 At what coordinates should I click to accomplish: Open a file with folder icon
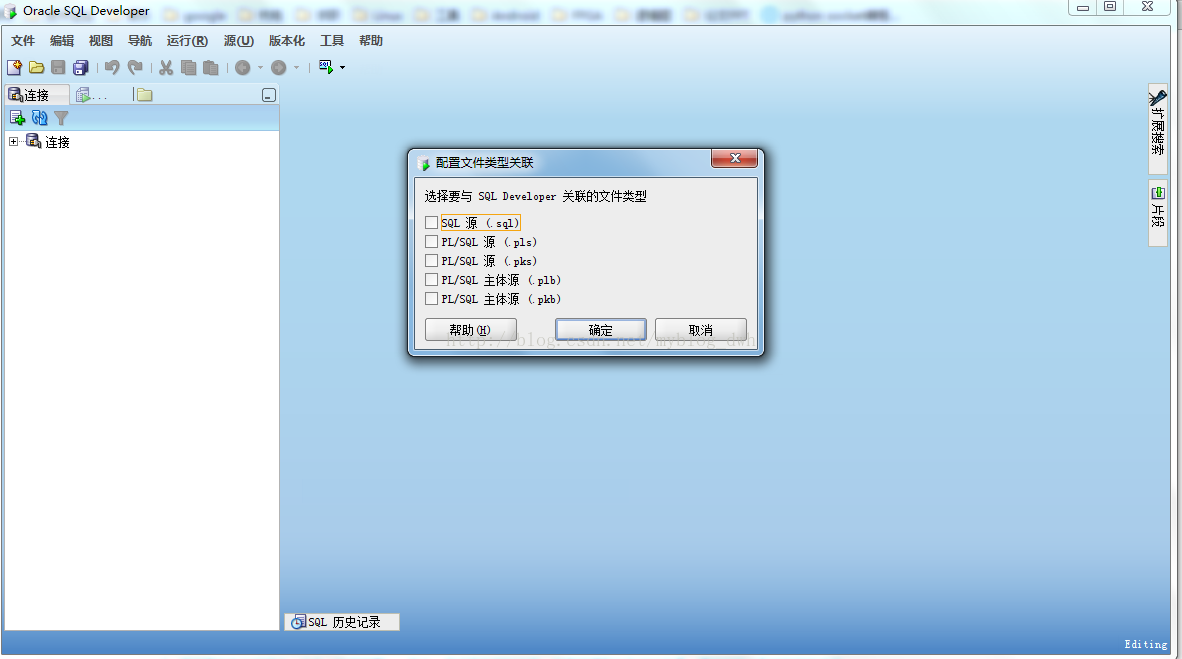(x=36, y=68)
